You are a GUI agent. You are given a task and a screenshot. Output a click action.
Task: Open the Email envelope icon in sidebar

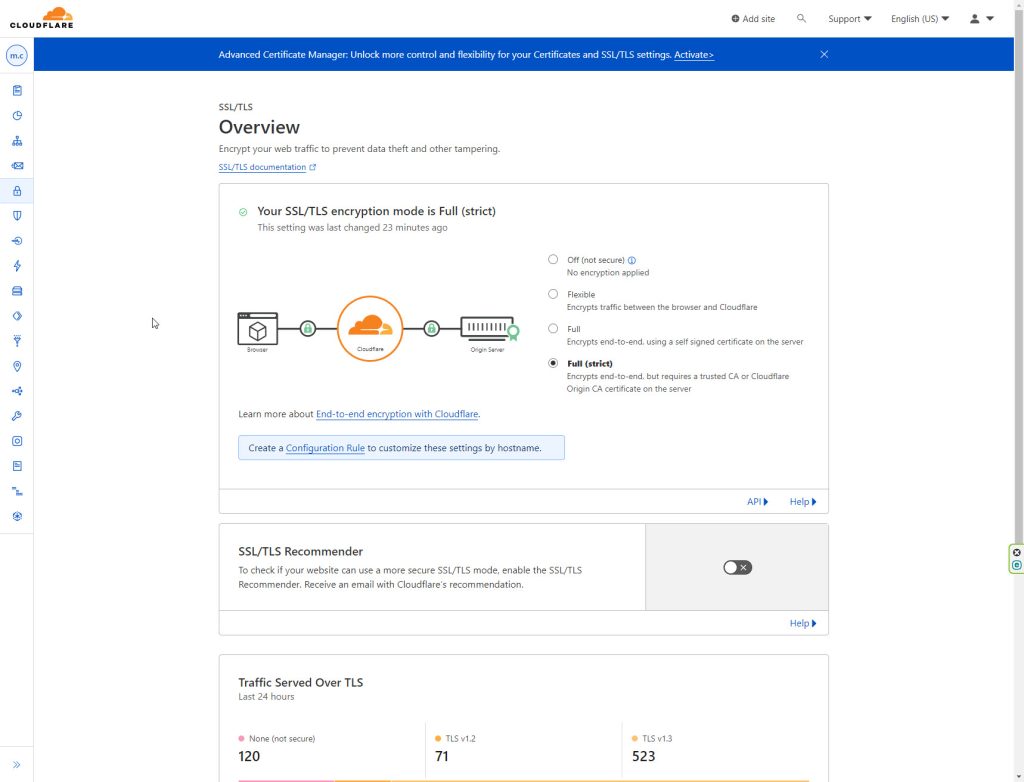point(17,166)
